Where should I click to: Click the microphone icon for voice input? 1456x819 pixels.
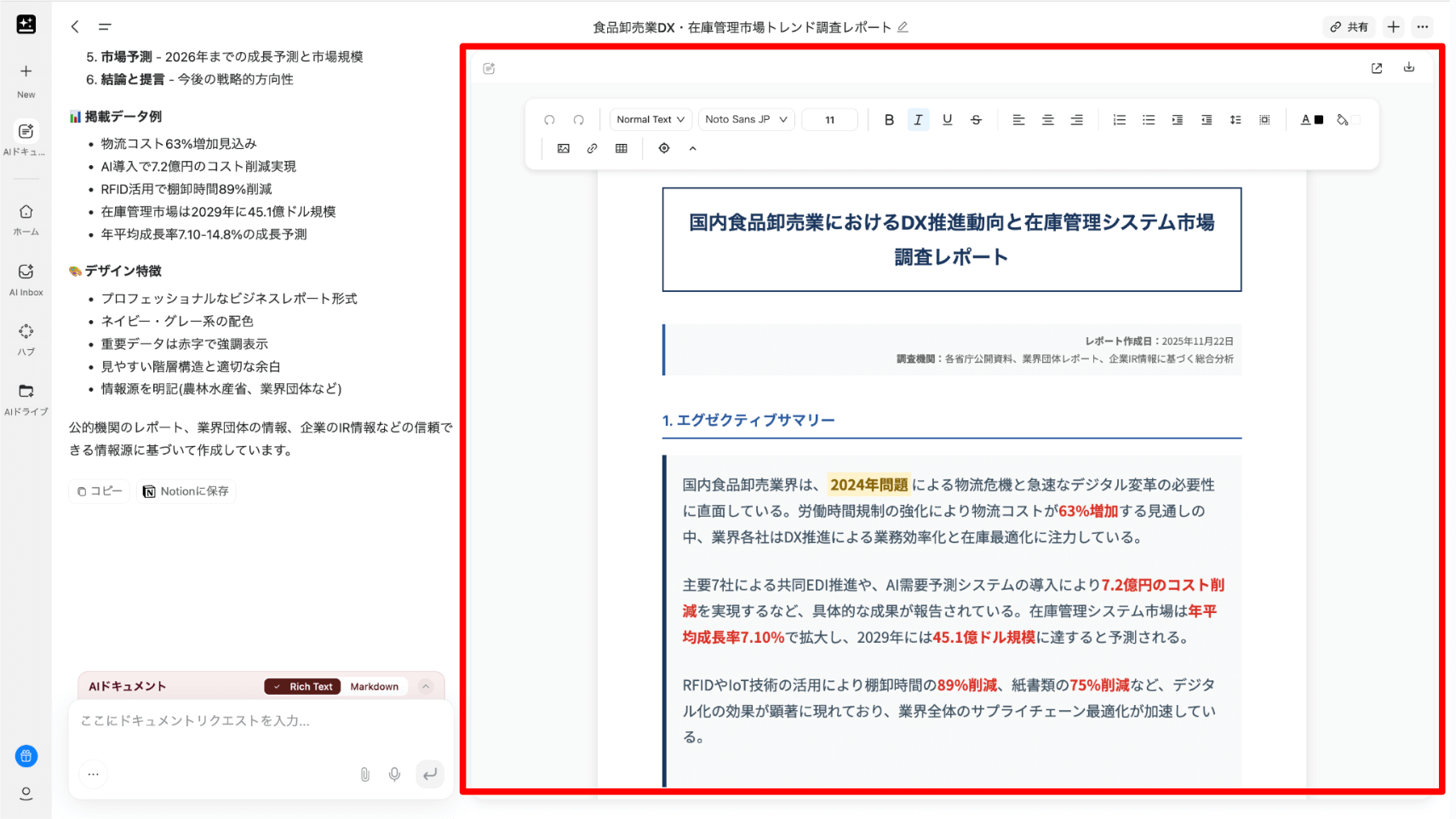[x=394, y=774]
